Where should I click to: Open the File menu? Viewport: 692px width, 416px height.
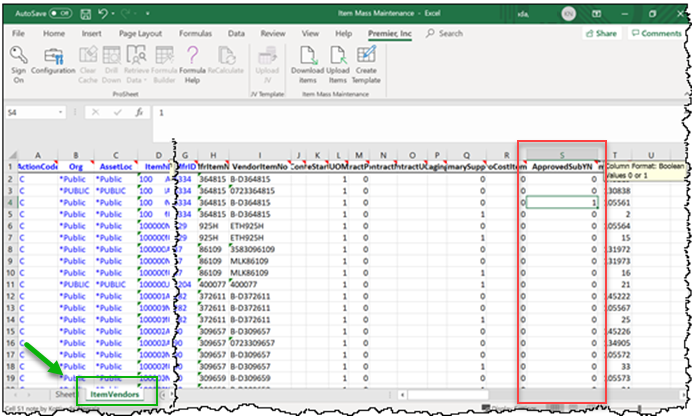tap(18, 33)
